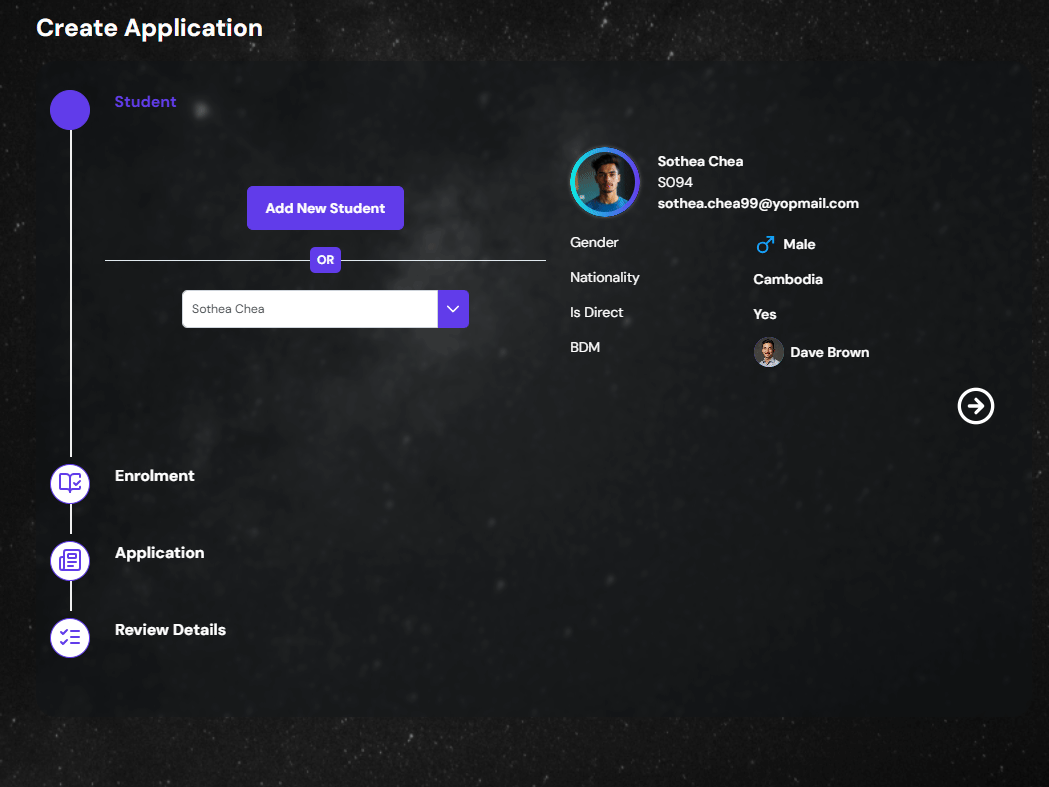This screenshot has height=787, width=1049.
Task: Click Dave Brown's small avatar
Action: coord(768,352)
